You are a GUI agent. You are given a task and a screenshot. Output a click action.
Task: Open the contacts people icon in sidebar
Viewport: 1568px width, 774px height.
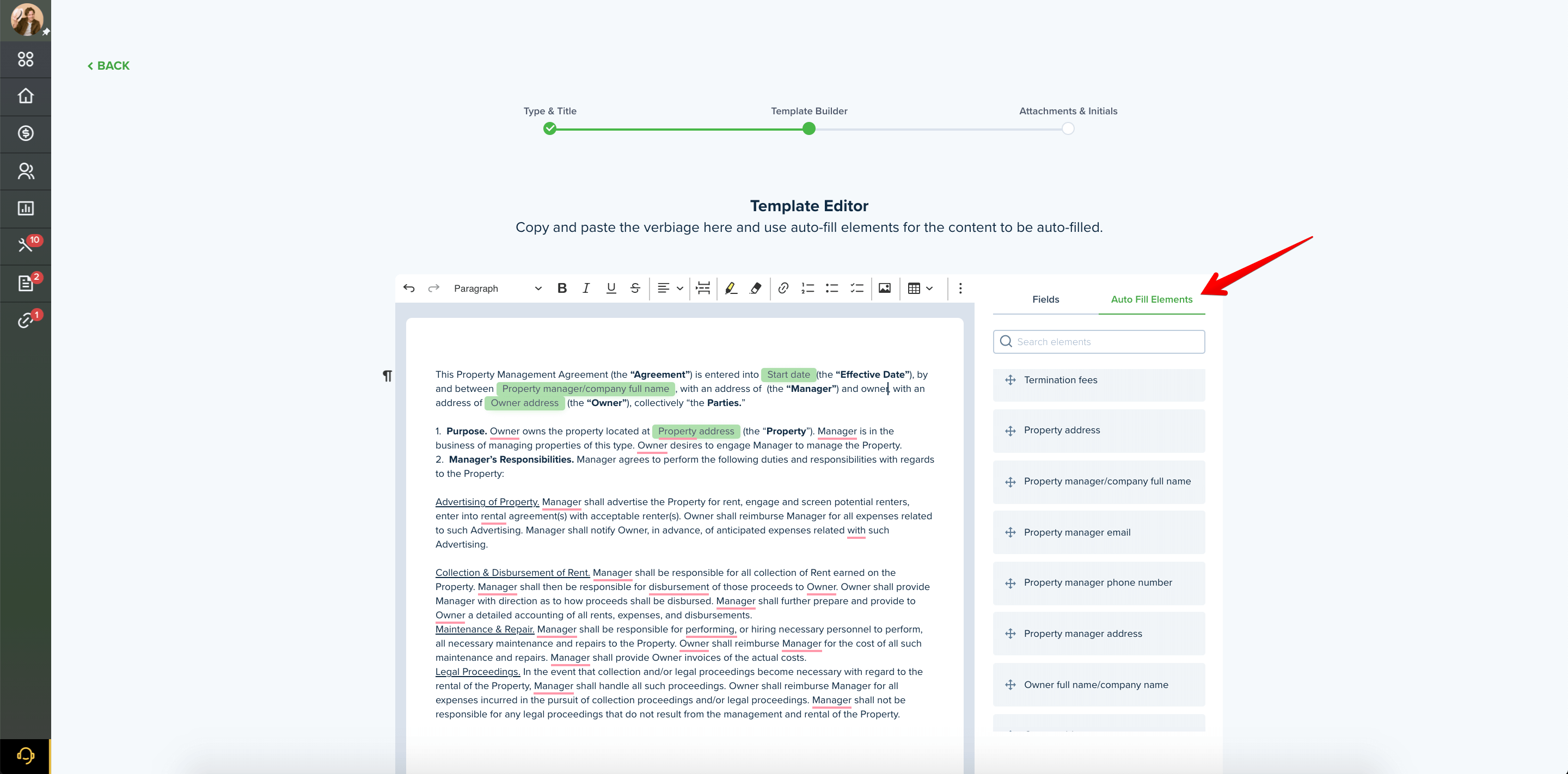click(x=26, y=171)
